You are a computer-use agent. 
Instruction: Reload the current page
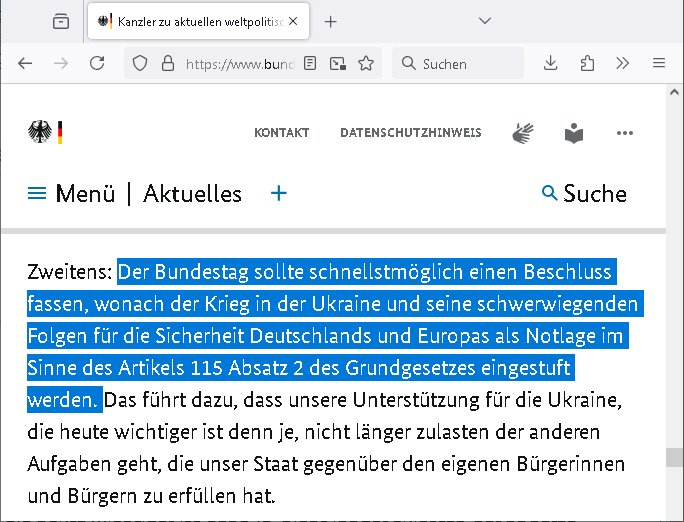(x=97, y=63)
